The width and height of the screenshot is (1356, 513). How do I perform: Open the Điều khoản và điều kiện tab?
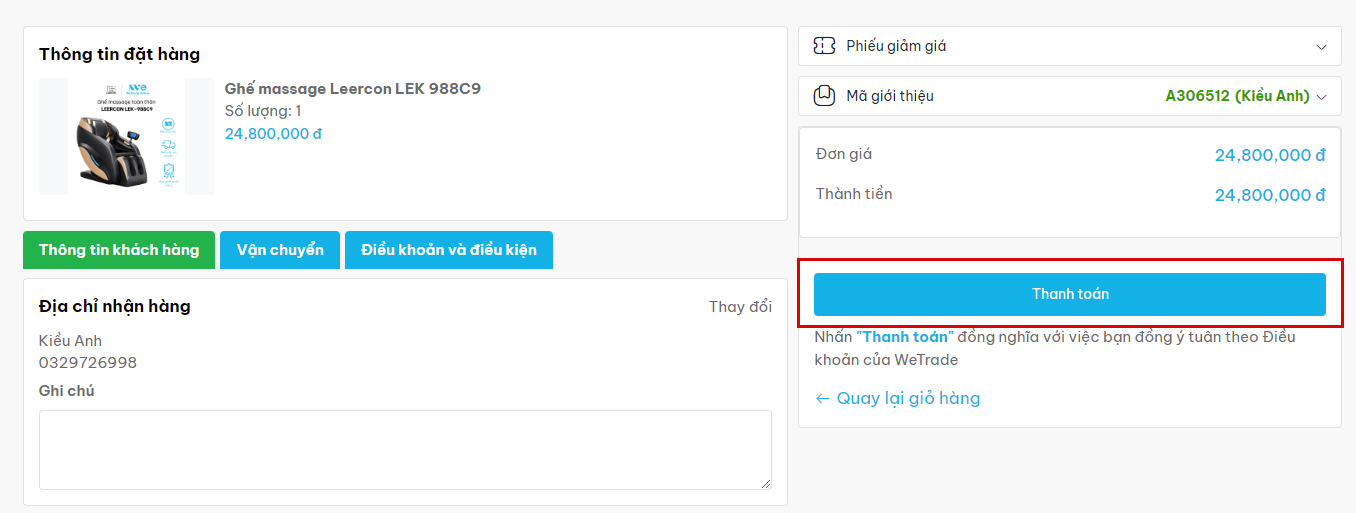click(449, 250)
